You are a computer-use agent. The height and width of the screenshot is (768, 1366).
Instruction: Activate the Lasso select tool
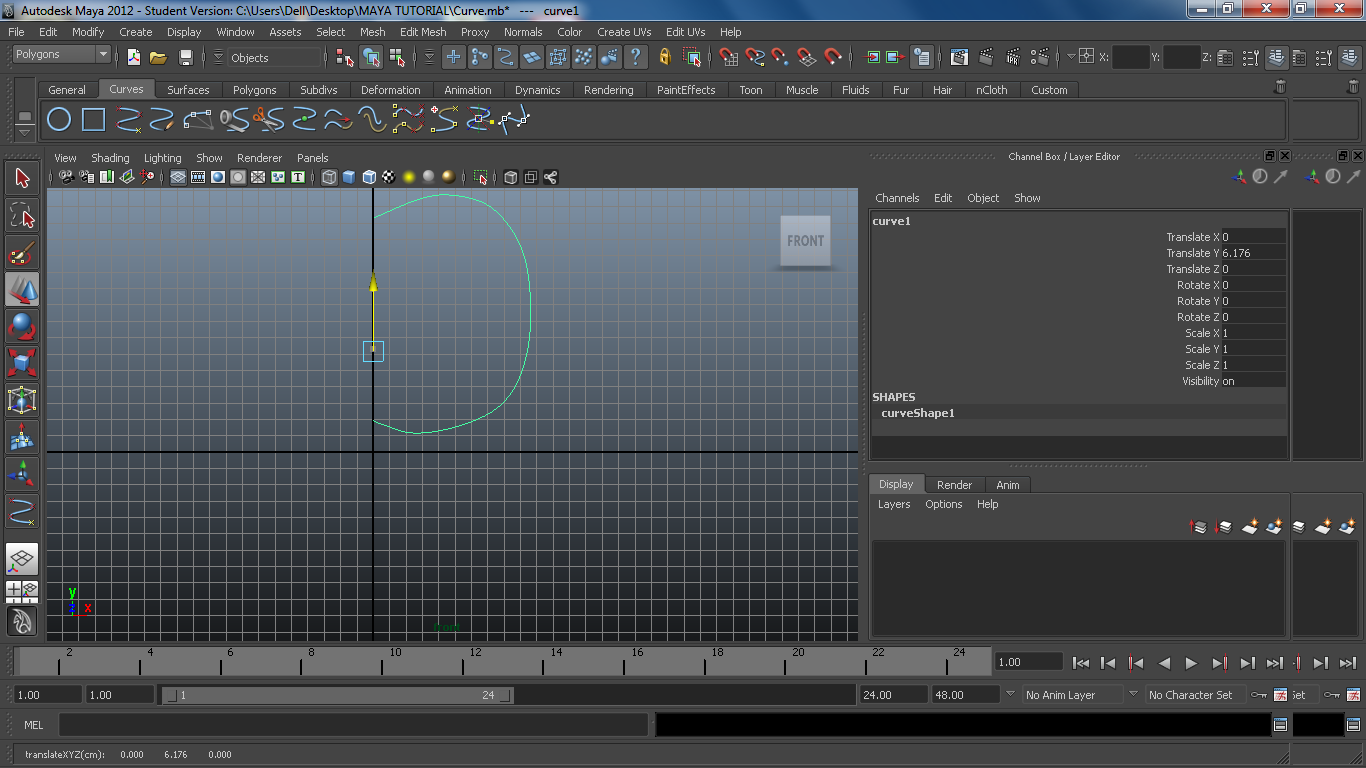pyautogui.click(x=22, y=216)
